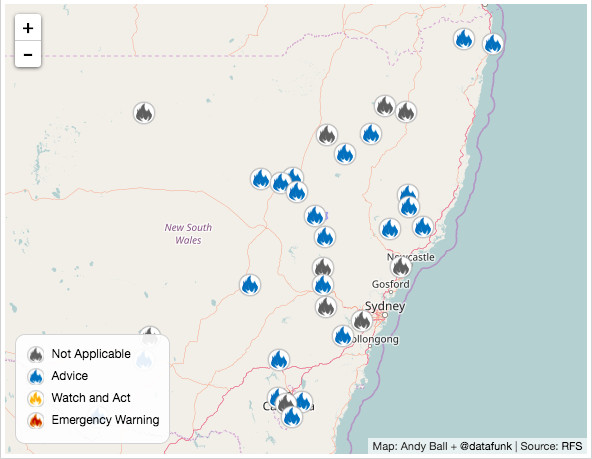This screenshot has width=592, height=459.
Task: Open the @datafunk attribution link
Action: (x=486, y=446)
